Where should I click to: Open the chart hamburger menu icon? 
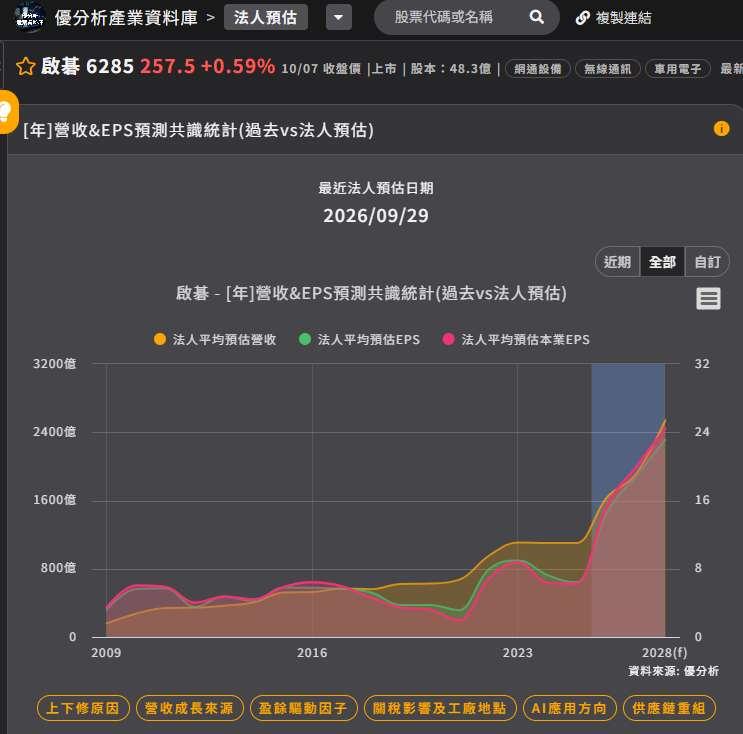click(x=708, y=299)
